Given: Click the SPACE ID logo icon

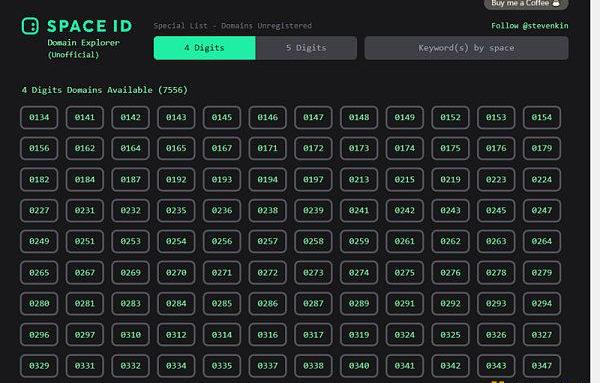Looking at the screenshot, I should 30,26.
